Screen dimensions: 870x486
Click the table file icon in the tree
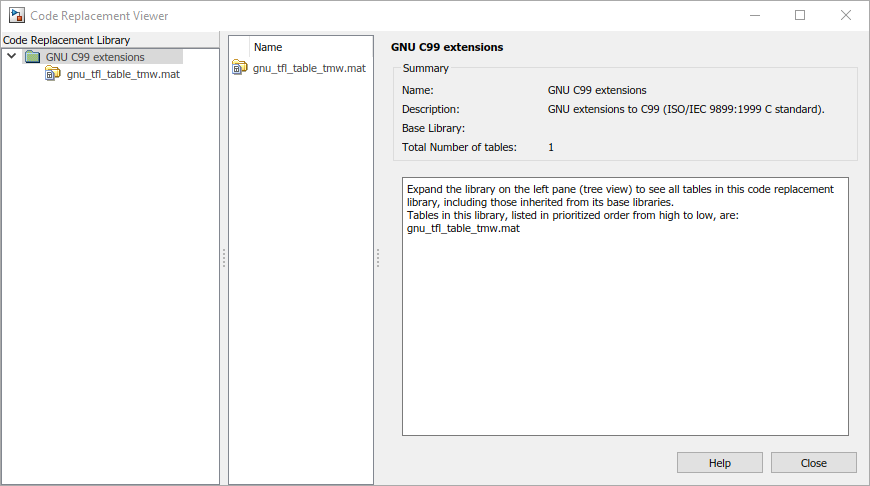tap(54, 74)
